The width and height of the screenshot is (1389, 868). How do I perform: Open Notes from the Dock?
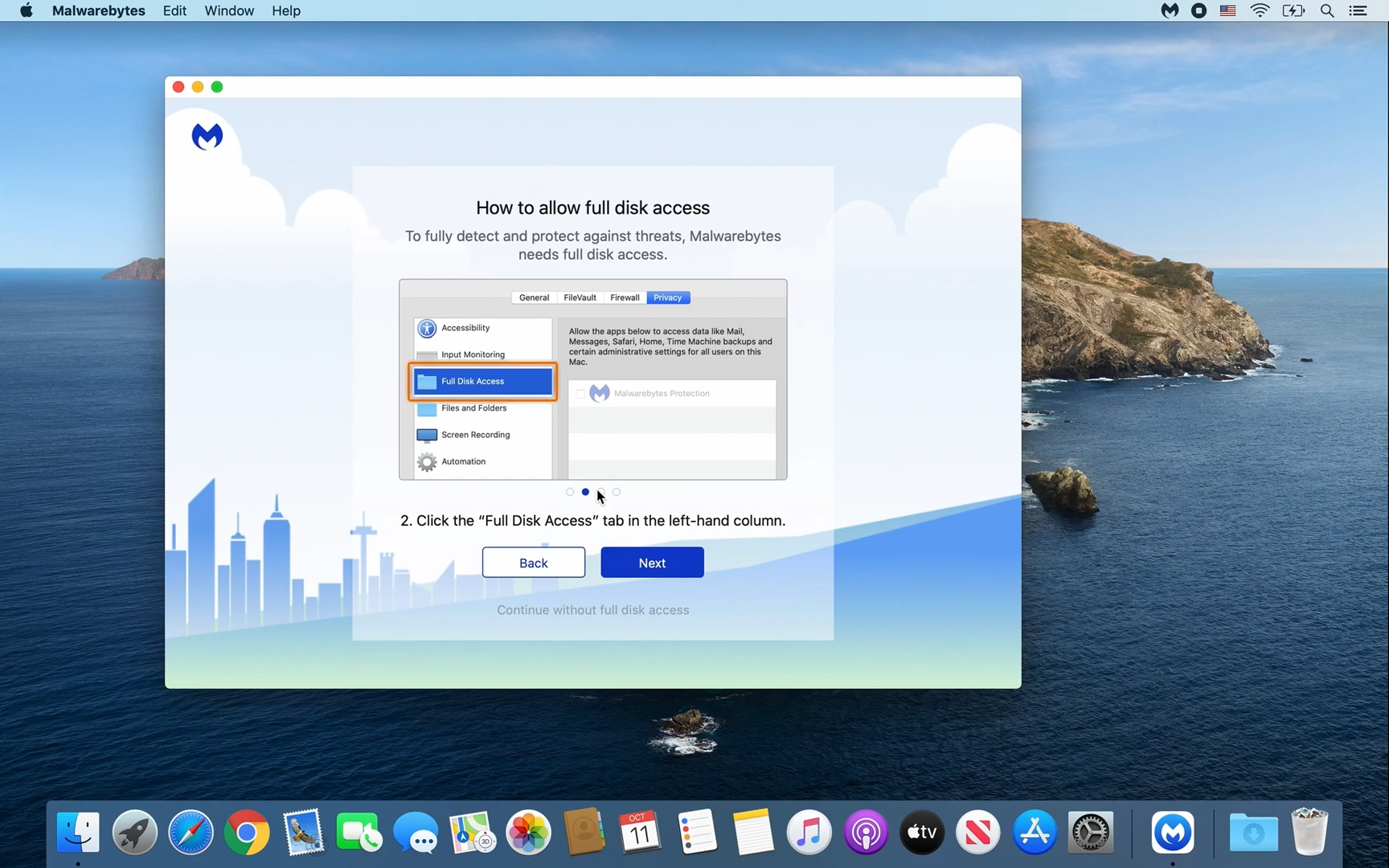pyautogui.click(x=753, y=832)
